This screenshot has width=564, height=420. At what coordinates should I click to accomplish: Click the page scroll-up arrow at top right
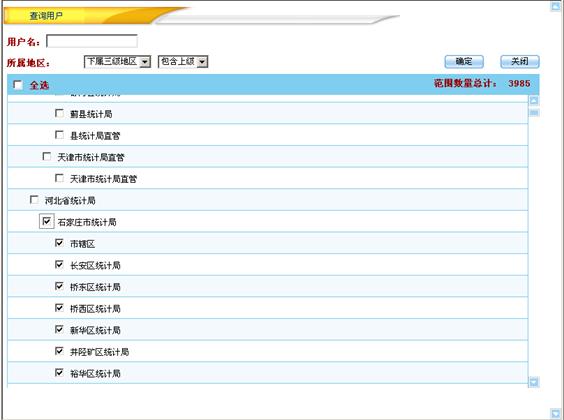pos(556,6)
